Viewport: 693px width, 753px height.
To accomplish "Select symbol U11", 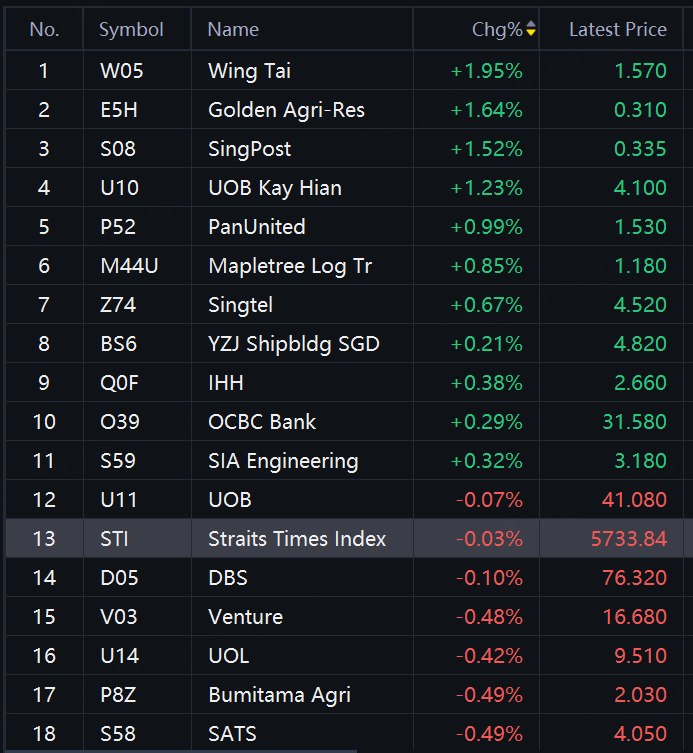I will (x=118, y=500).
